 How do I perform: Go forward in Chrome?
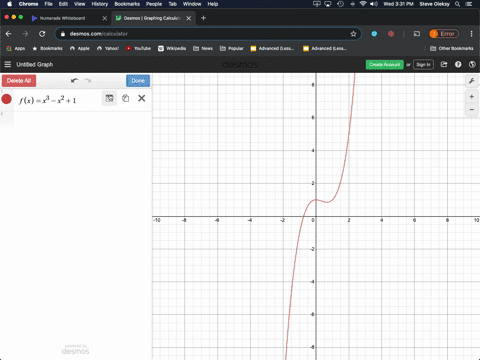tap(25, 34)
